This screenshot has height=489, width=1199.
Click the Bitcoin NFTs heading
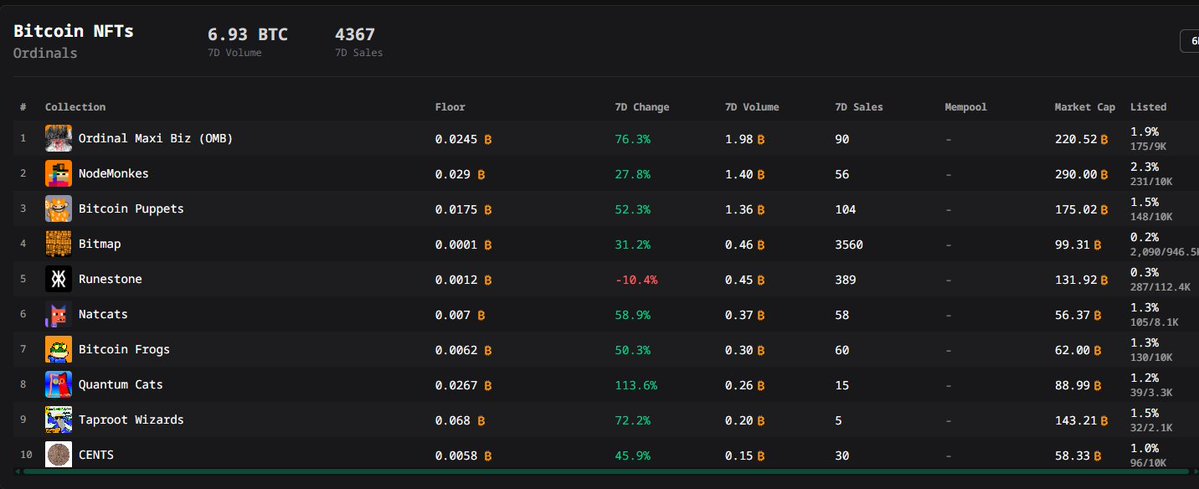[x=73, y=31]
